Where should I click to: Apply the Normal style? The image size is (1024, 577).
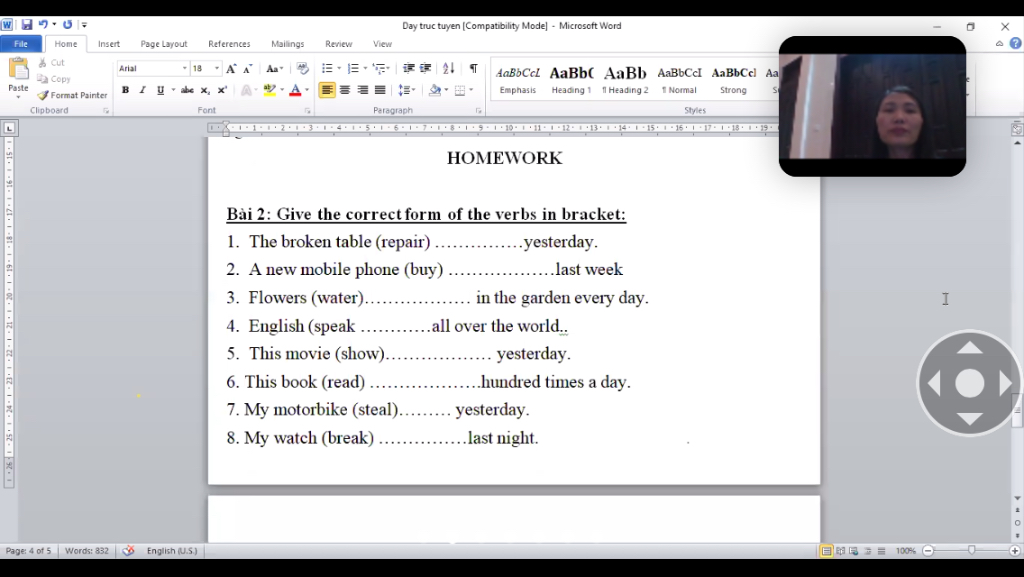point(679,80)
